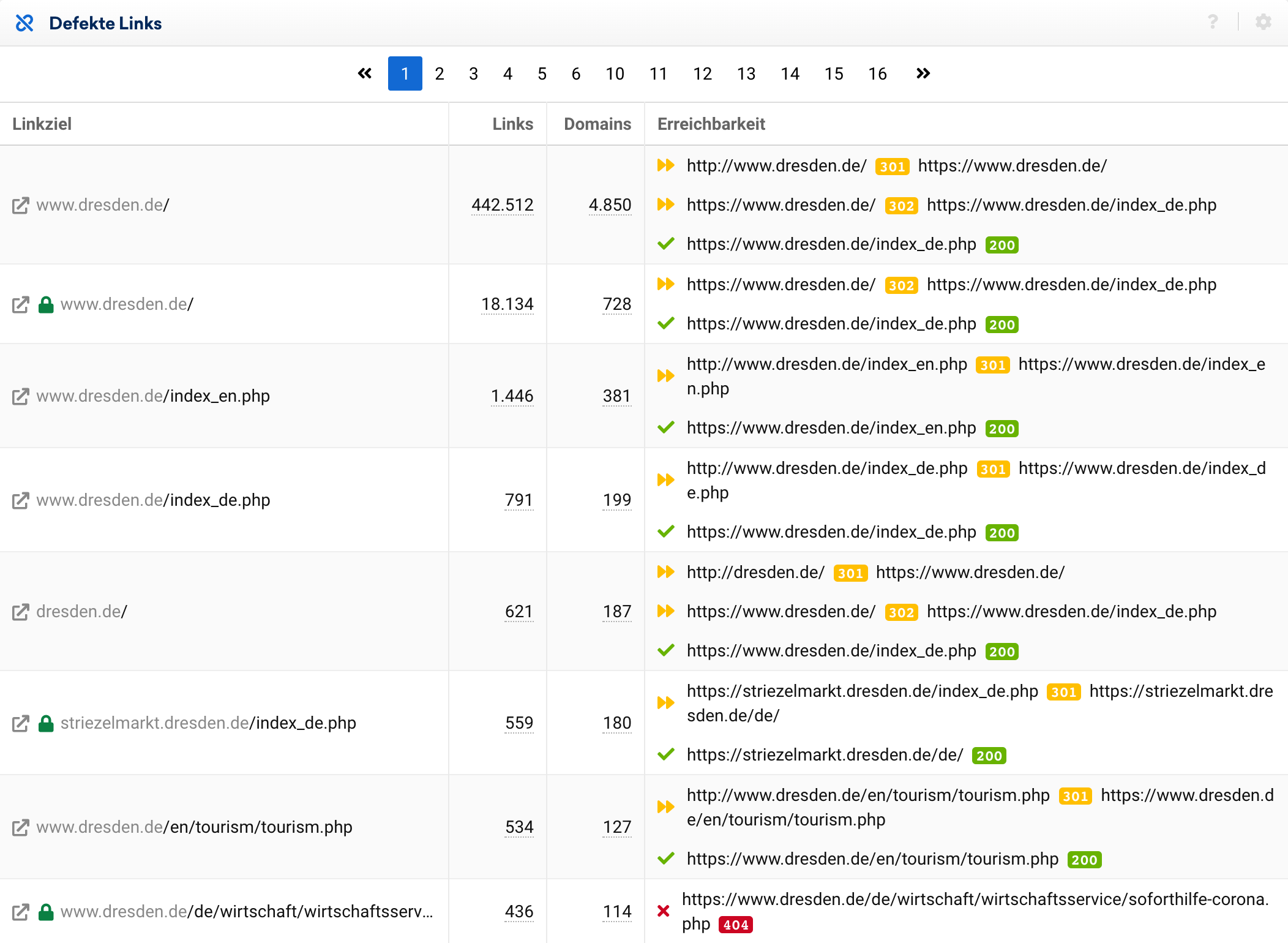The width and height of the screenshot is (1288, 943).
Task: Select pagination page 10
Action: point(615,73)
